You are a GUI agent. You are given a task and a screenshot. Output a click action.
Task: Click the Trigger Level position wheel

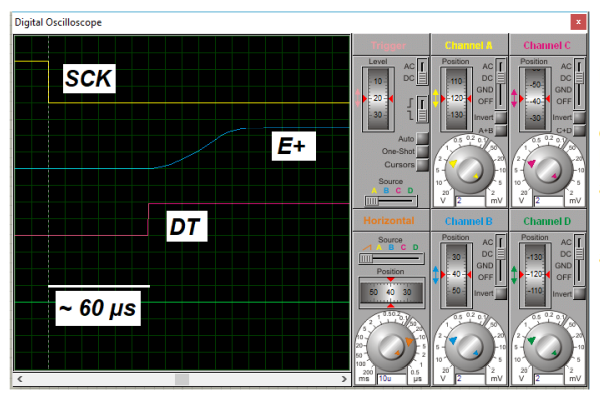(378, 99)
